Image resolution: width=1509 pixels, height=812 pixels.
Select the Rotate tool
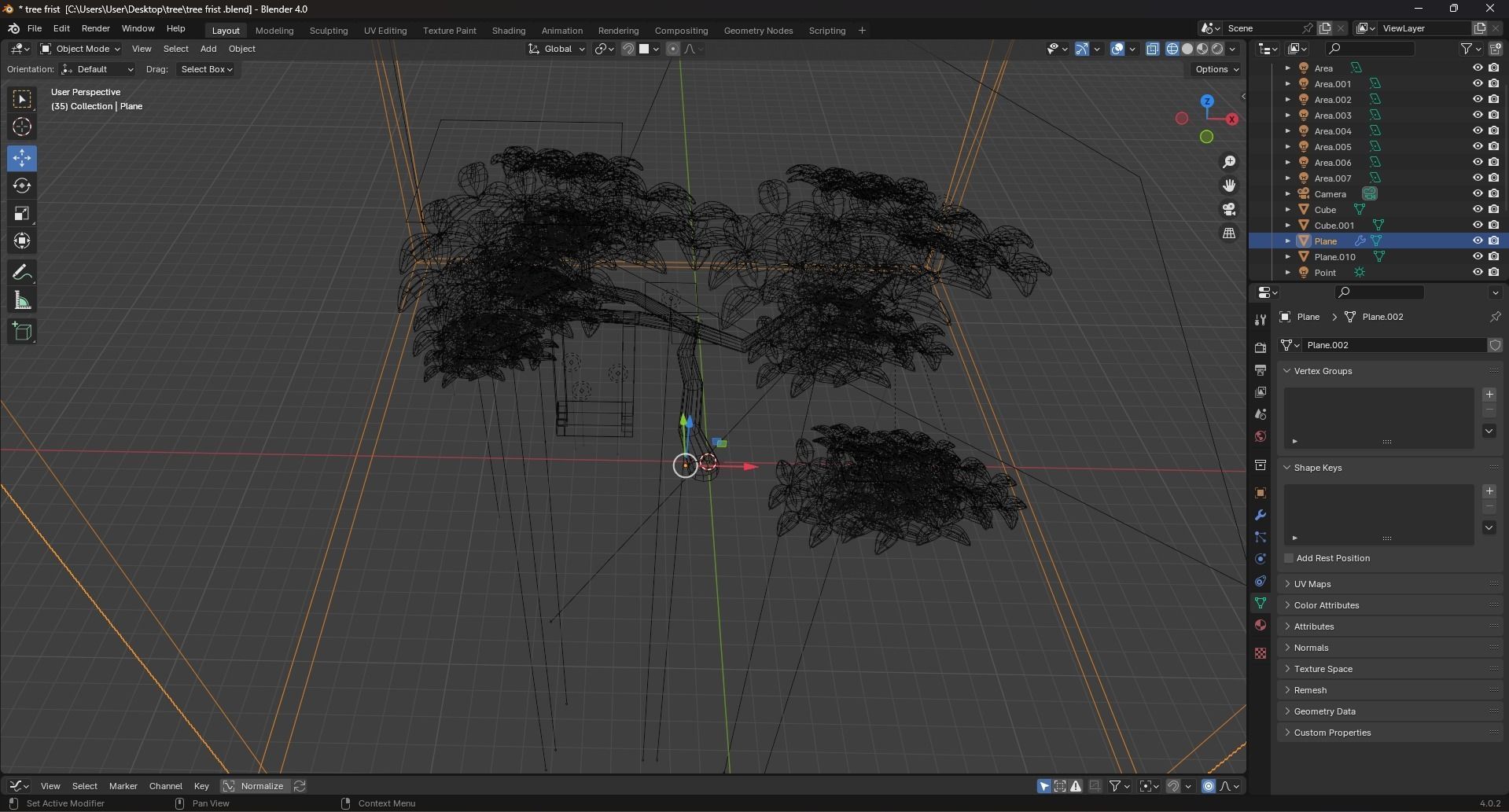click(x=22, y=186)
